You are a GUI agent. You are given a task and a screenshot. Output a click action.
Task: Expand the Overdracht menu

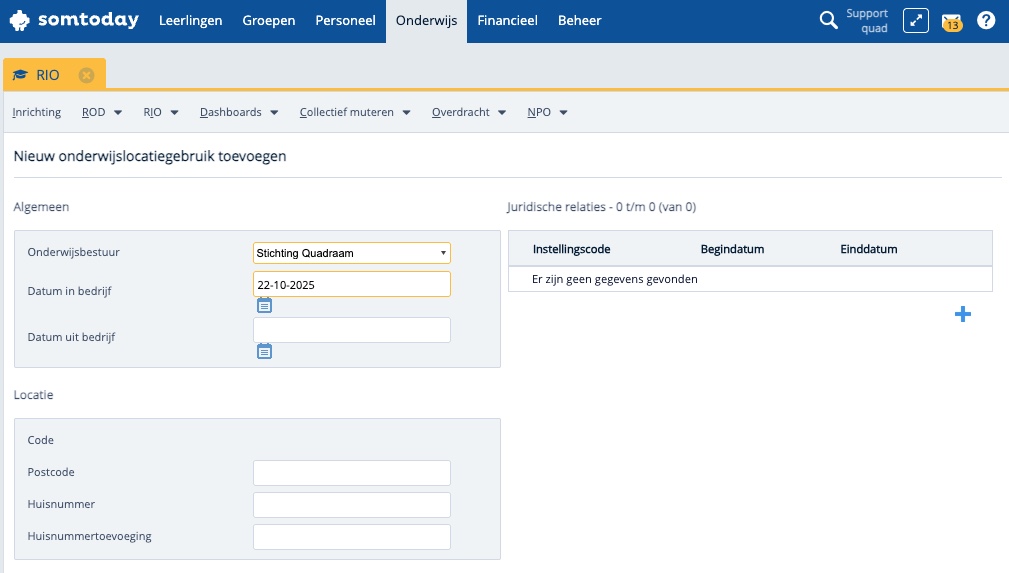coord(469,112)
